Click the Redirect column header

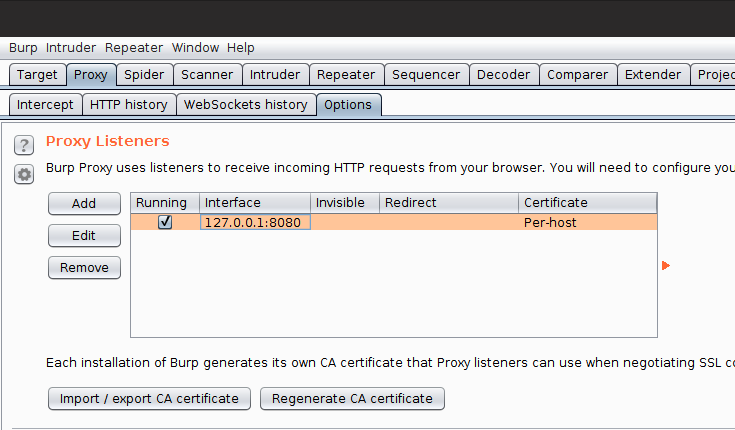449,203
